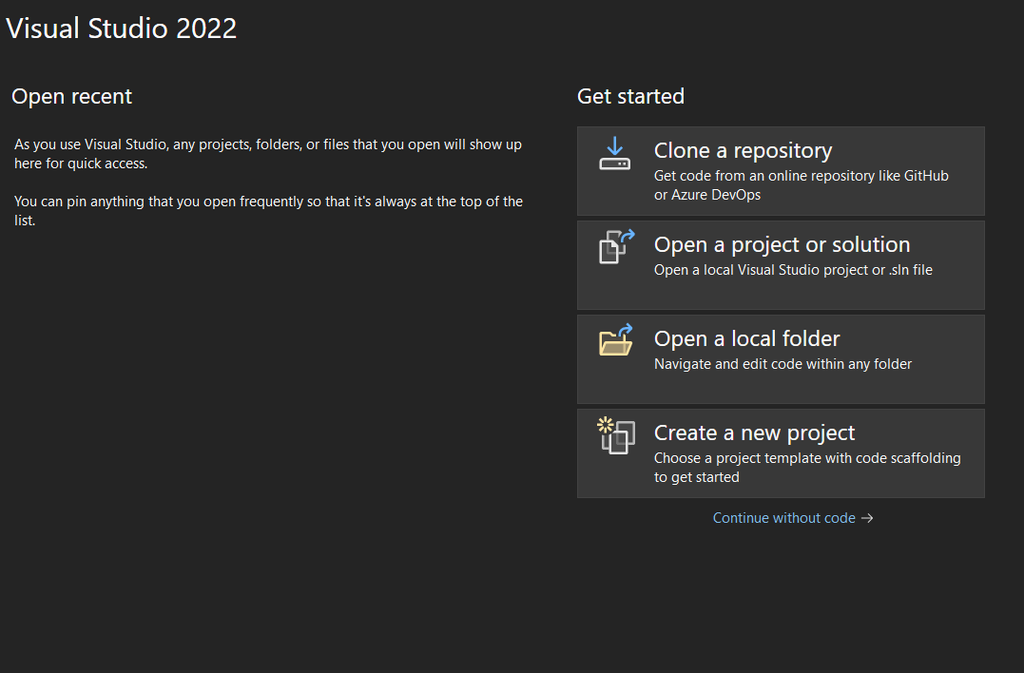The image size is (1024, 673).
Task: Click the Navigate and edit code within any folder text
Action: coord(783,364)
